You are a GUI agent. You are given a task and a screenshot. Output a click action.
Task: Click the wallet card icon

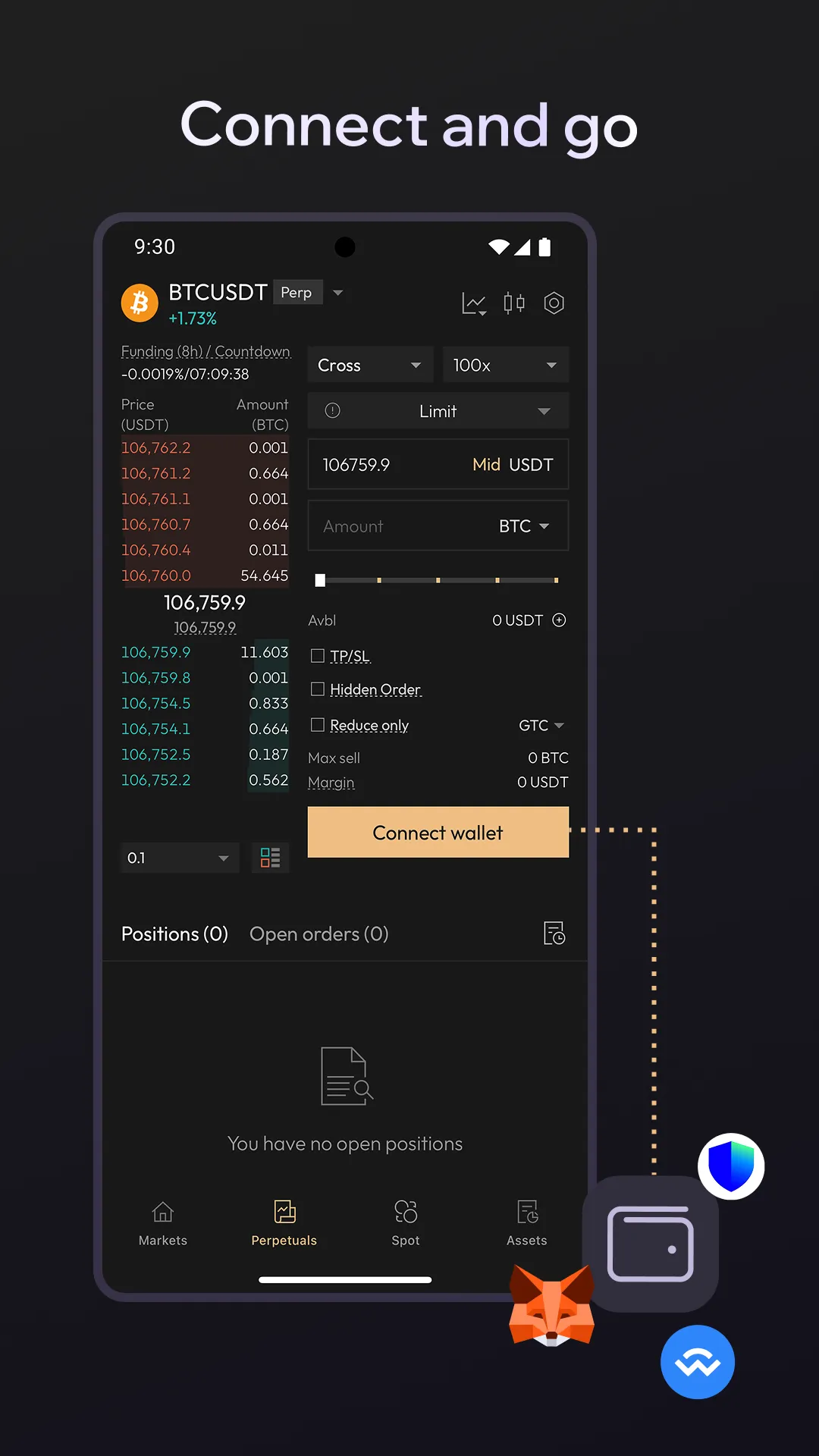click(x=651, y=1244)
